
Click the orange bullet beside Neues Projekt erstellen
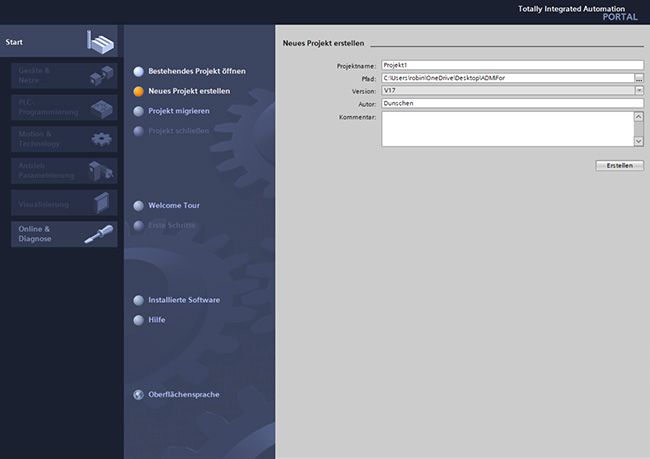139,91
